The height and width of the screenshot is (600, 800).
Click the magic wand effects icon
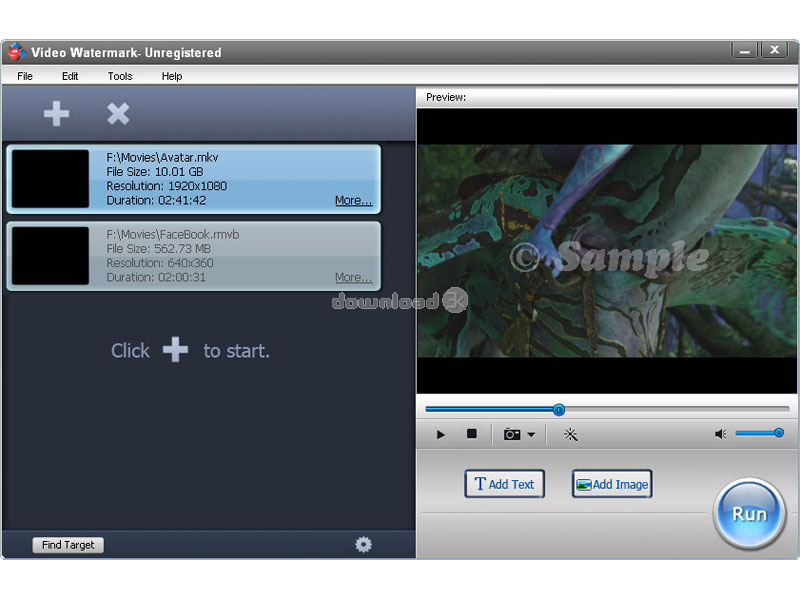[570, 434]
